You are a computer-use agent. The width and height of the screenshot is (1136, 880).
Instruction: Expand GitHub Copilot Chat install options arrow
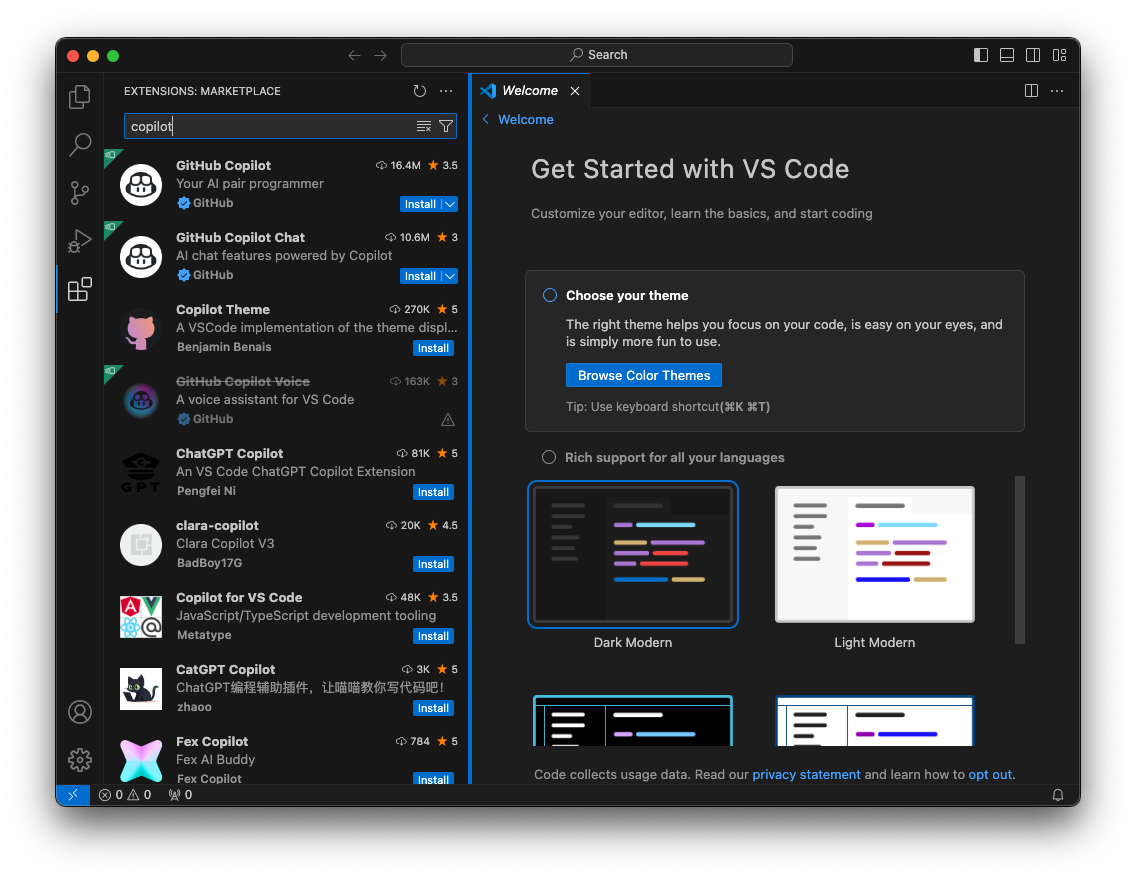450,276
